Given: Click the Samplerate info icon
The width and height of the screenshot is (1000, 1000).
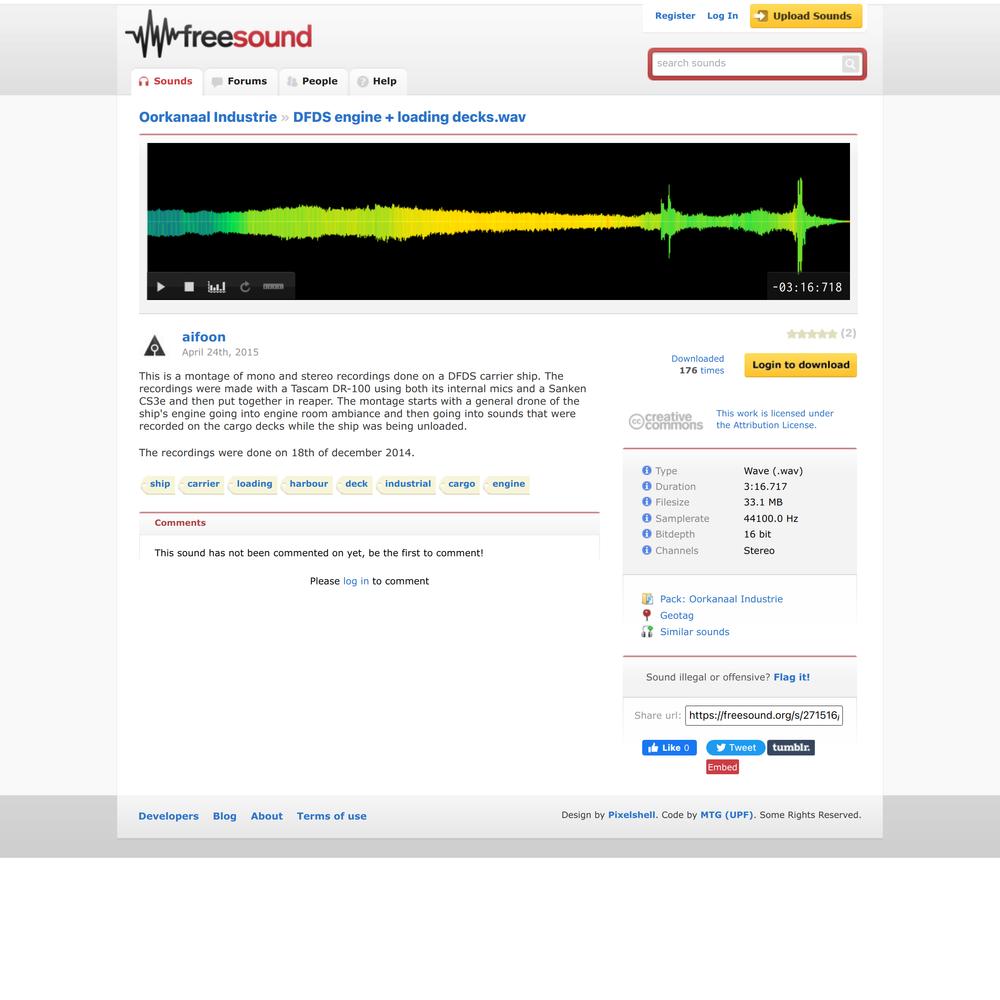Looking at the screenshot, I should [x=647, y=518].
